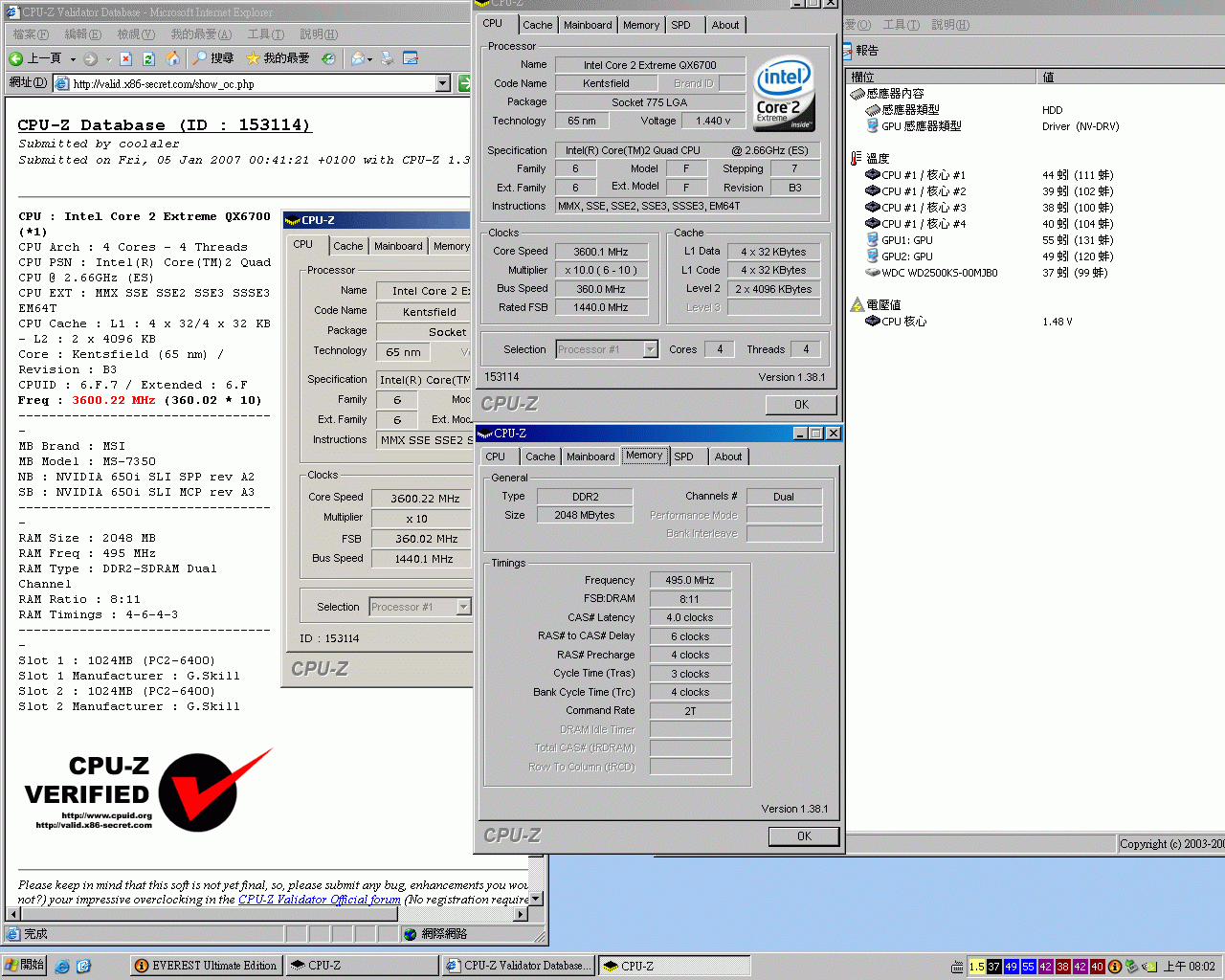Click the 欄位 column header in EVEREST

[942, 77]
